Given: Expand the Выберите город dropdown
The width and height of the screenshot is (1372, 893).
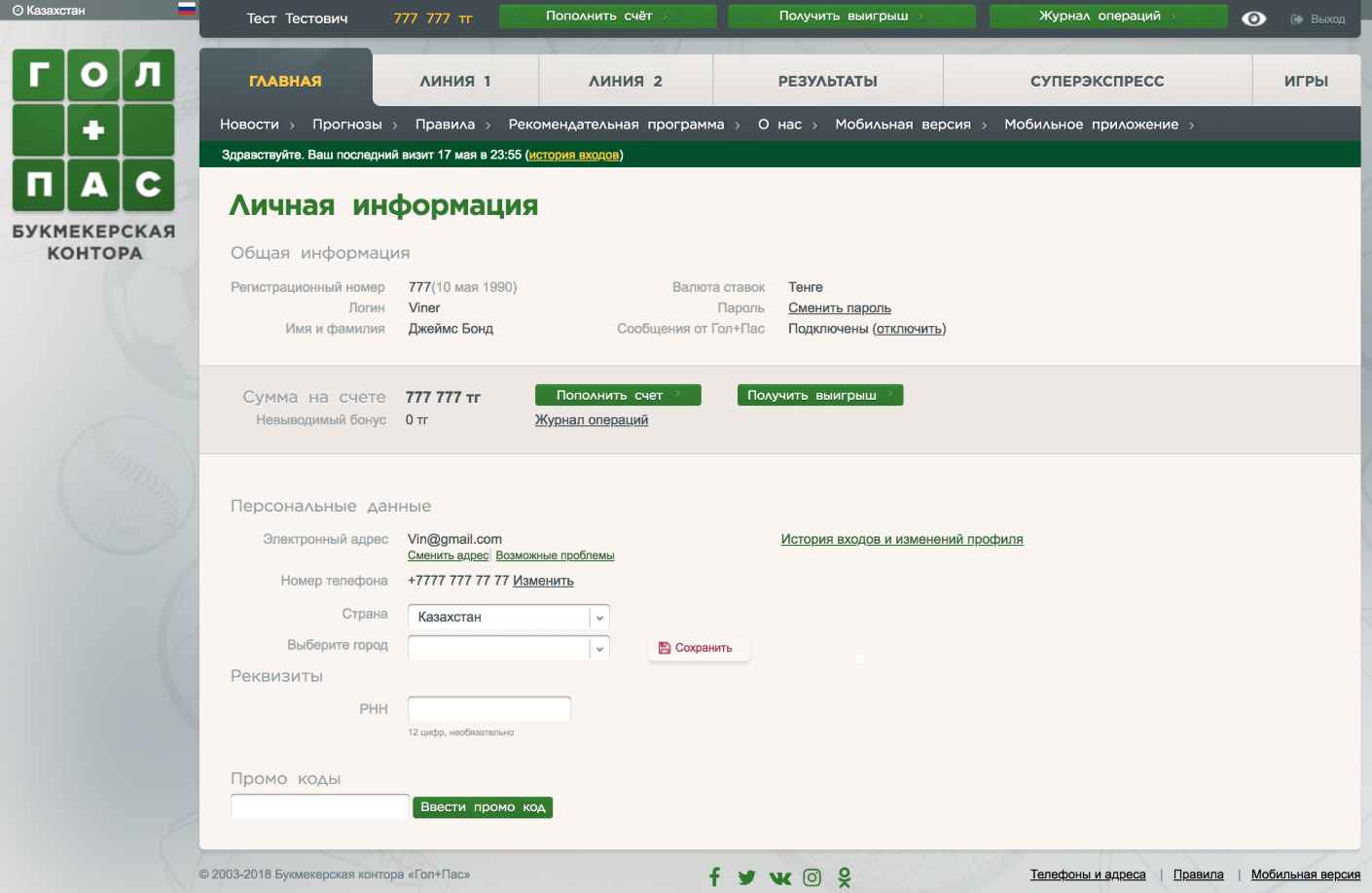Looking at the screenshot, I should pyautogui.click(x=599, y=649).
